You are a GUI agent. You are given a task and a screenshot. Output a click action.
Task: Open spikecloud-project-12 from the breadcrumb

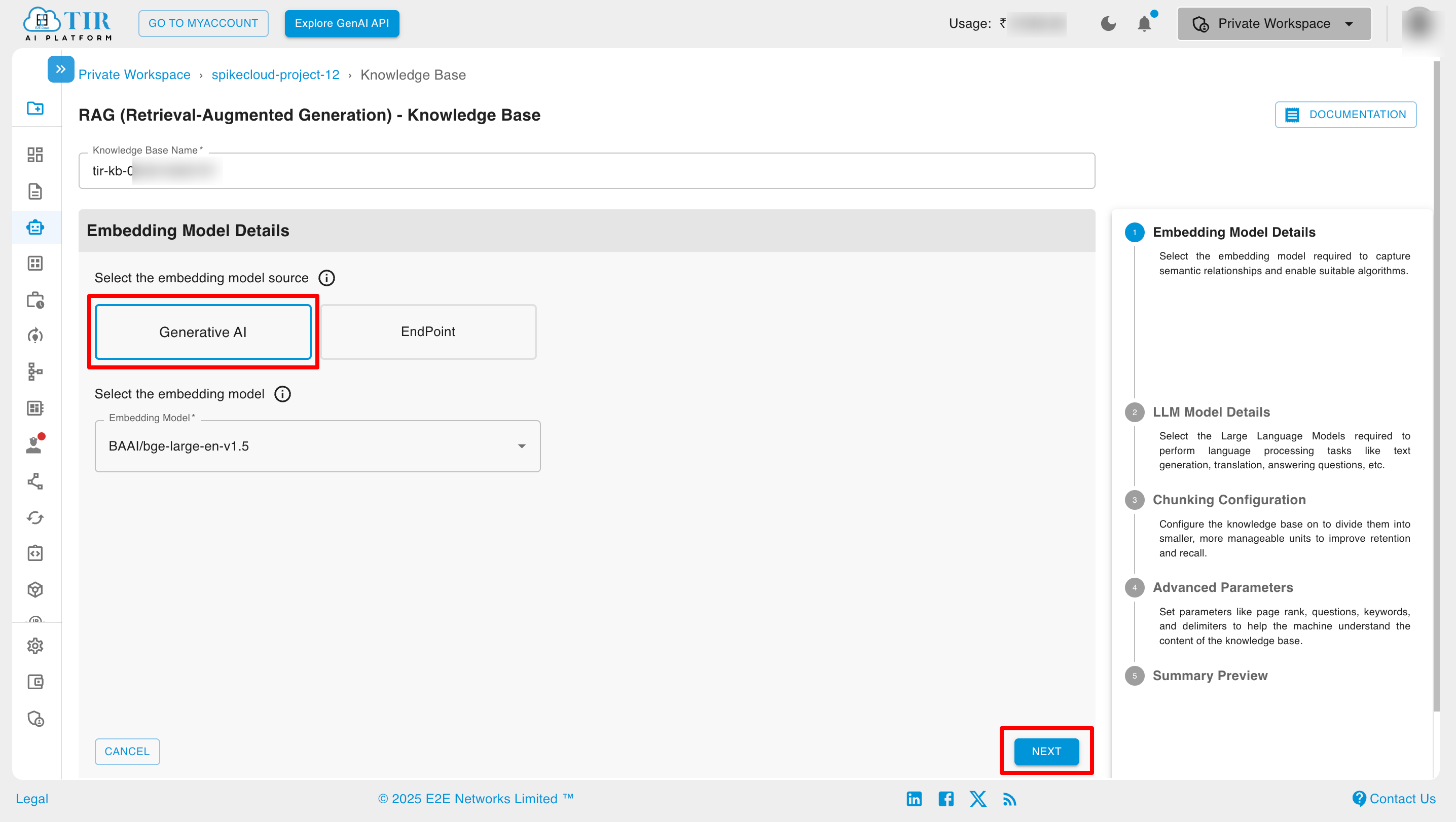(275, 74)
